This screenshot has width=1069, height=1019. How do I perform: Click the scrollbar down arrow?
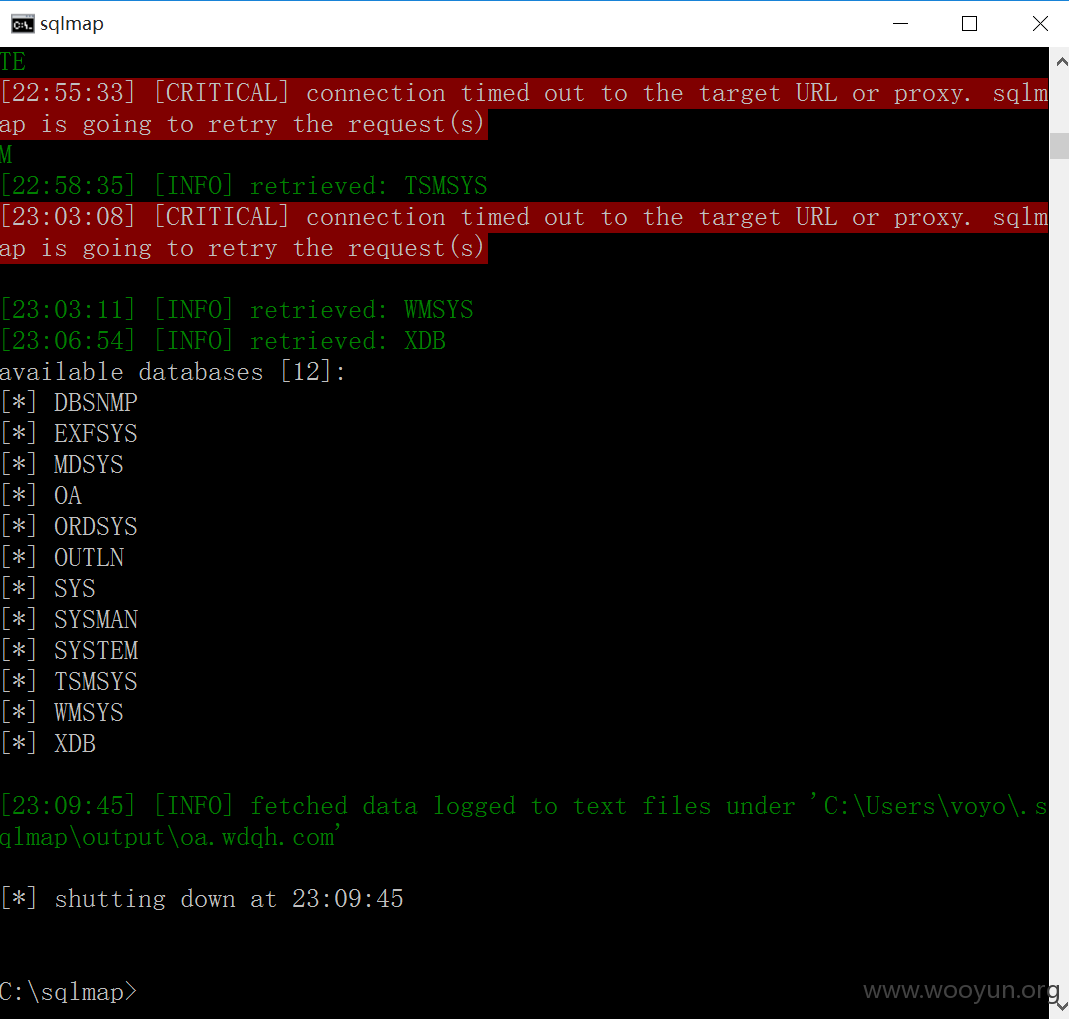pyautogui.click(x=1060, y=1005)
